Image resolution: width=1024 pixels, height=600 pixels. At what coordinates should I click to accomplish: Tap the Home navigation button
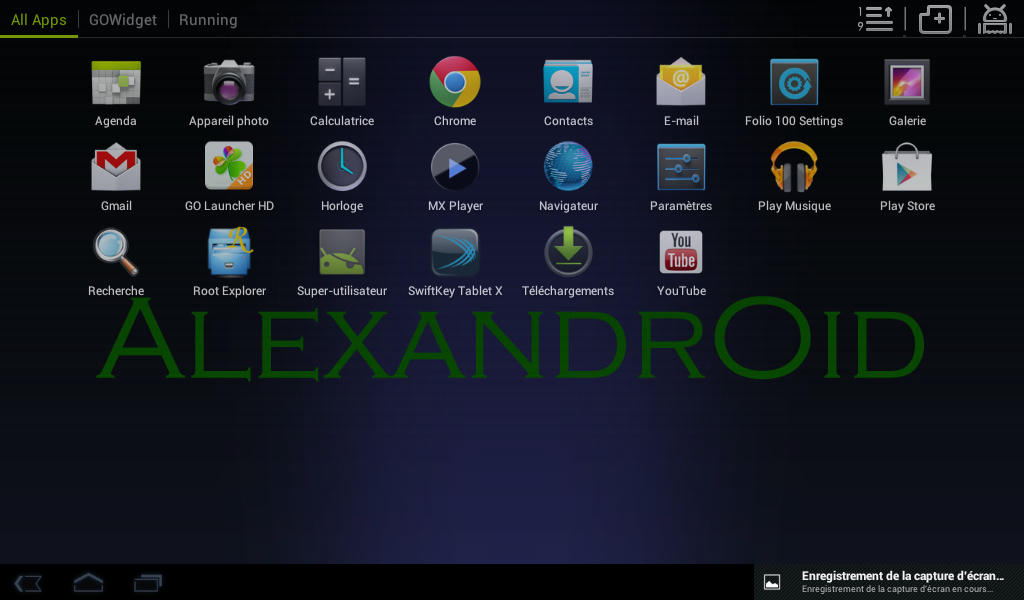point(88,582)
